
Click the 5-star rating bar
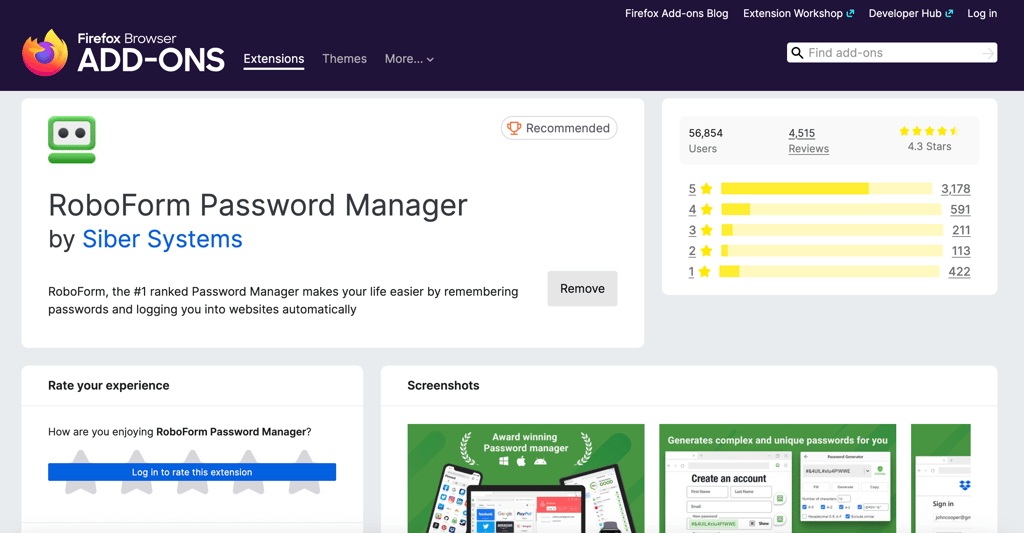click(x=826, y=189)
